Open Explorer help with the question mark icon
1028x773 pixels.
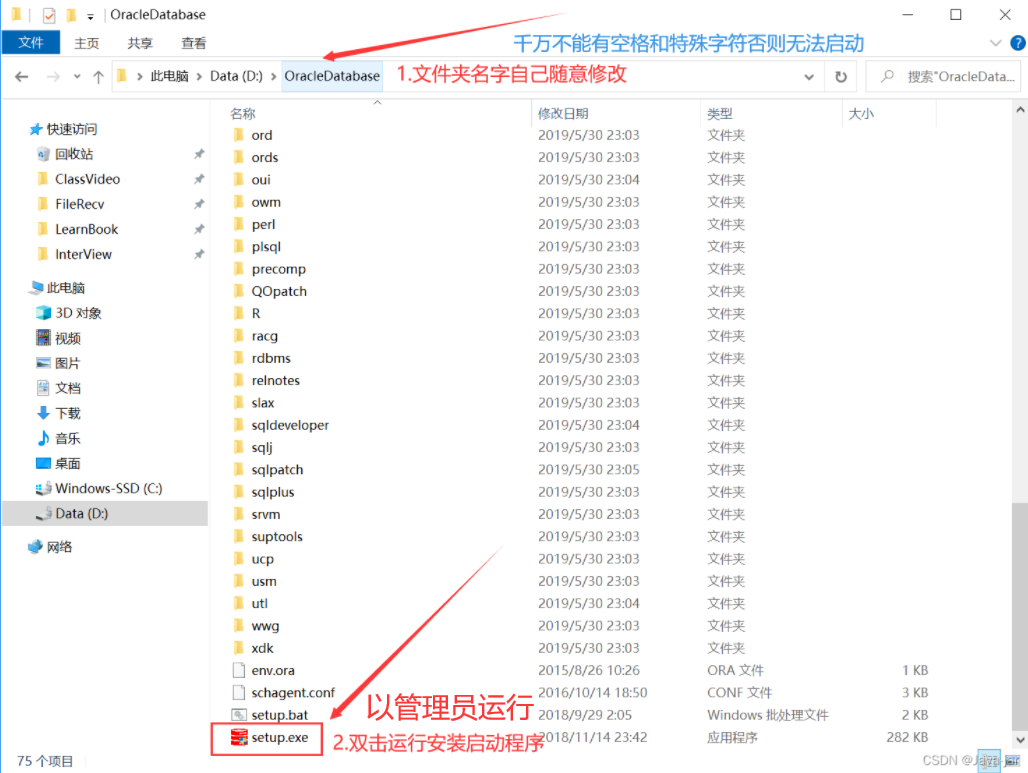pos(1017,43)
